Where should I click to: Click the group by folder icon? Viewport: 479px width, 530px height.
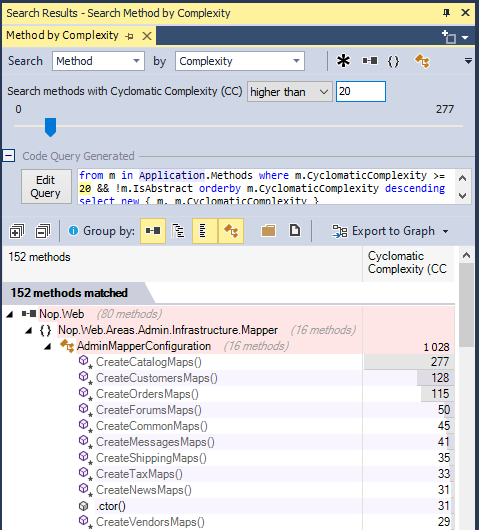(x=268, y=231)
